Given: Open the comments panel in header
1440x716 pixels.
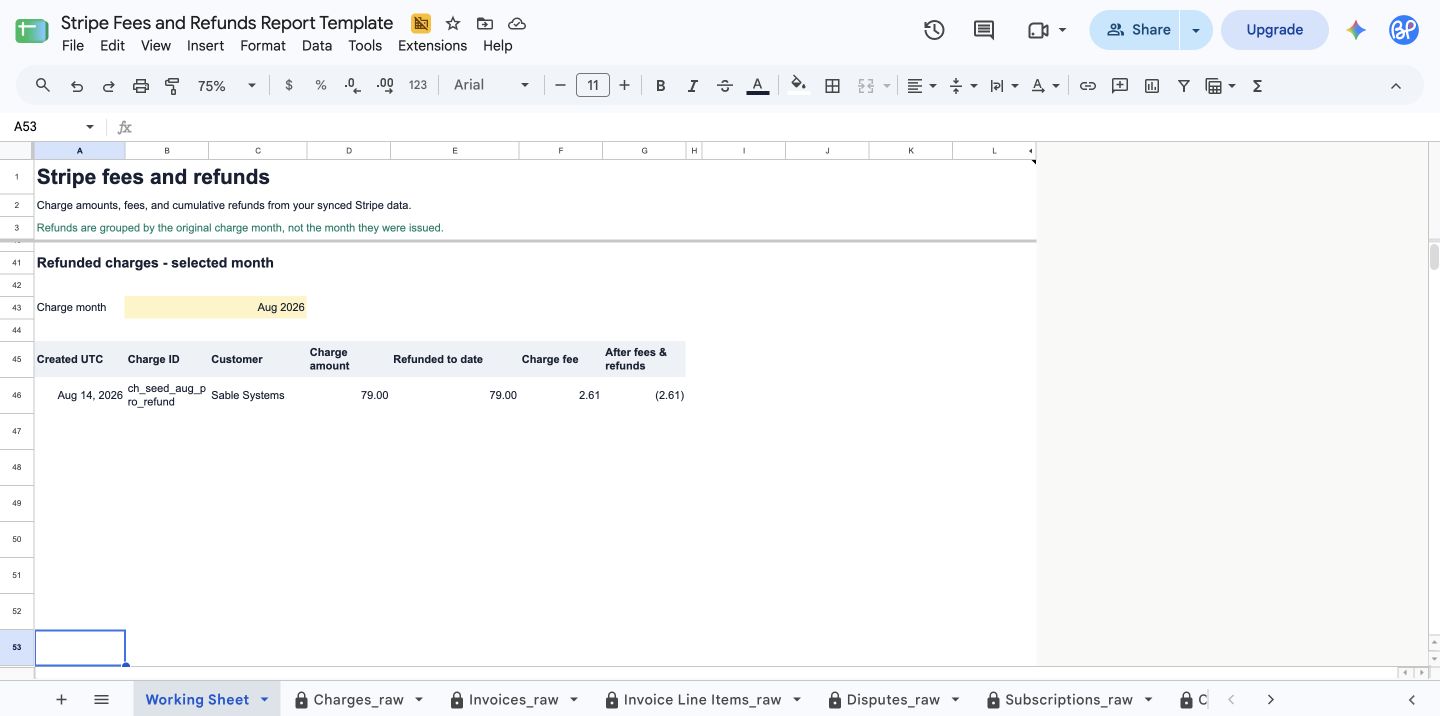Looking at the screenshot, I should point(984,30).
